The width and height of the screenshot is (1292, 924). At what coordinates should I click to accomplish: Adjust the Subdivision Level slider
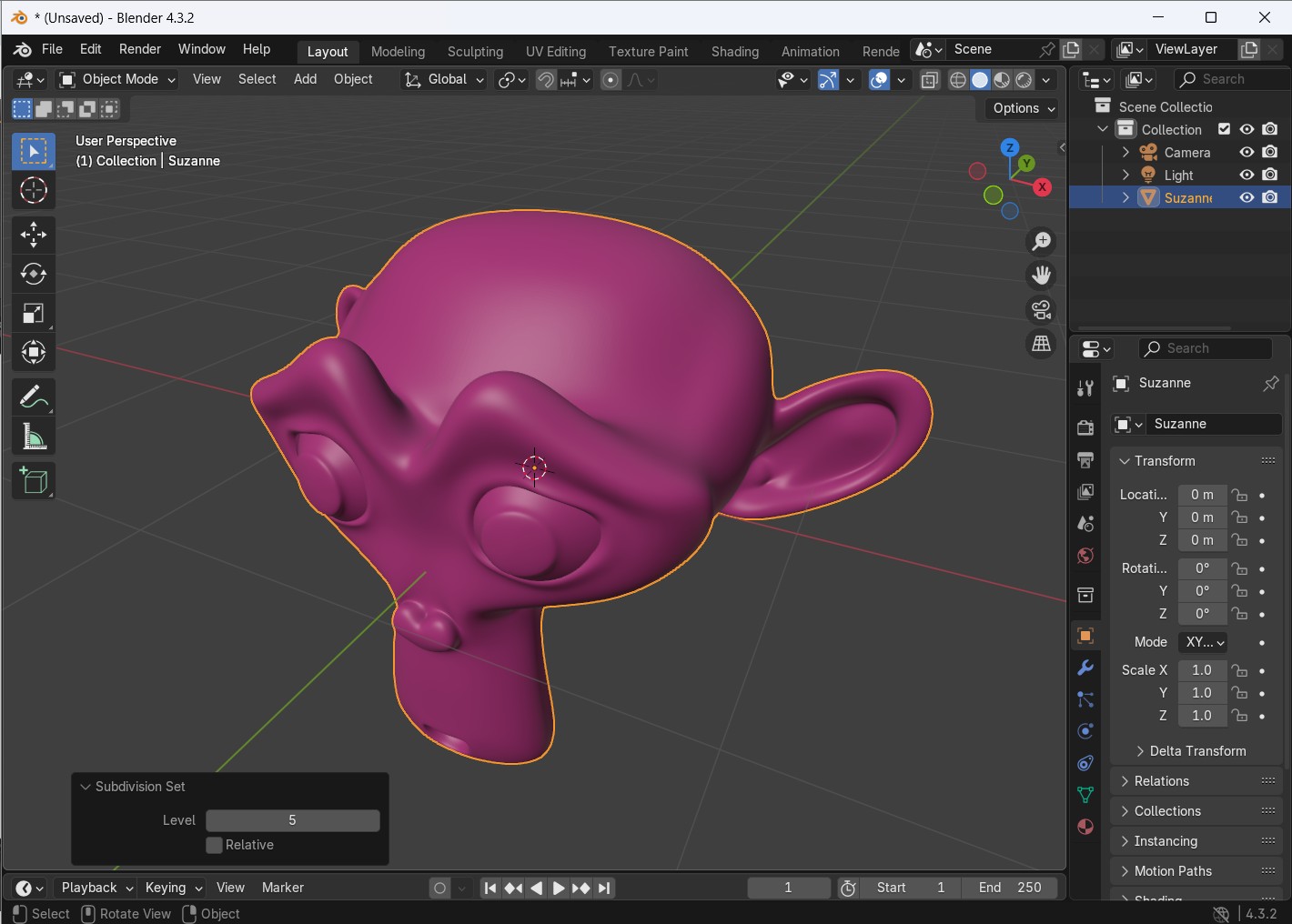[293, 820]
